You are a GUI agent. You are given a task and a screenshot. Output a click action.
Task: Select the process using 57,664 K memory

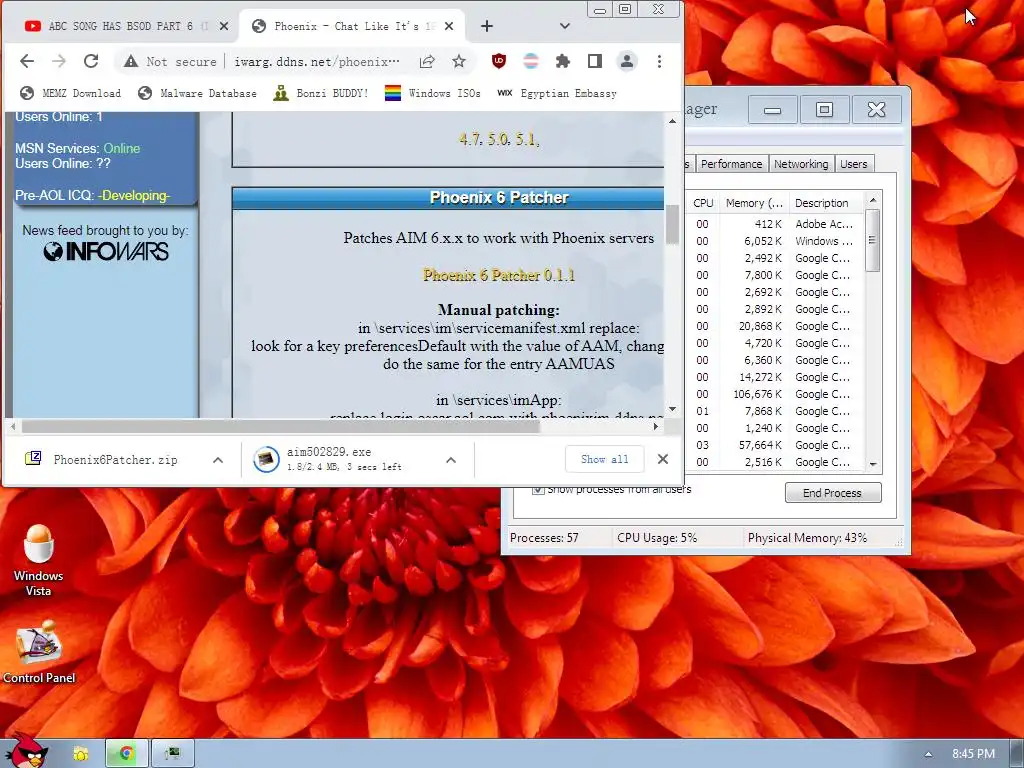776,445
